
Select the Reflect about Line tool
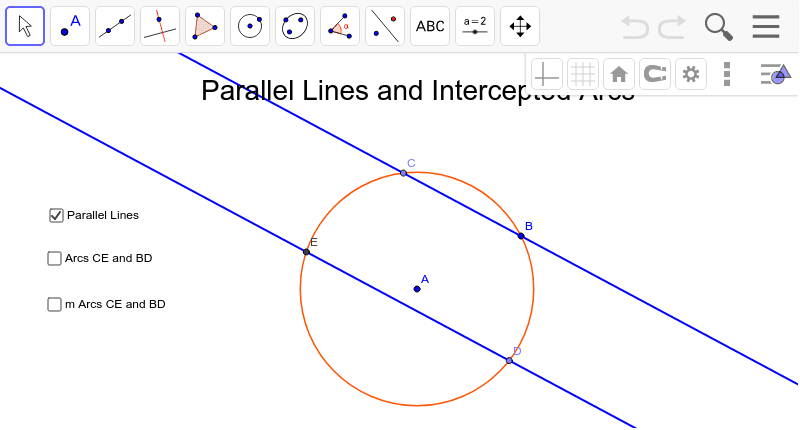[x=385, y=26]
